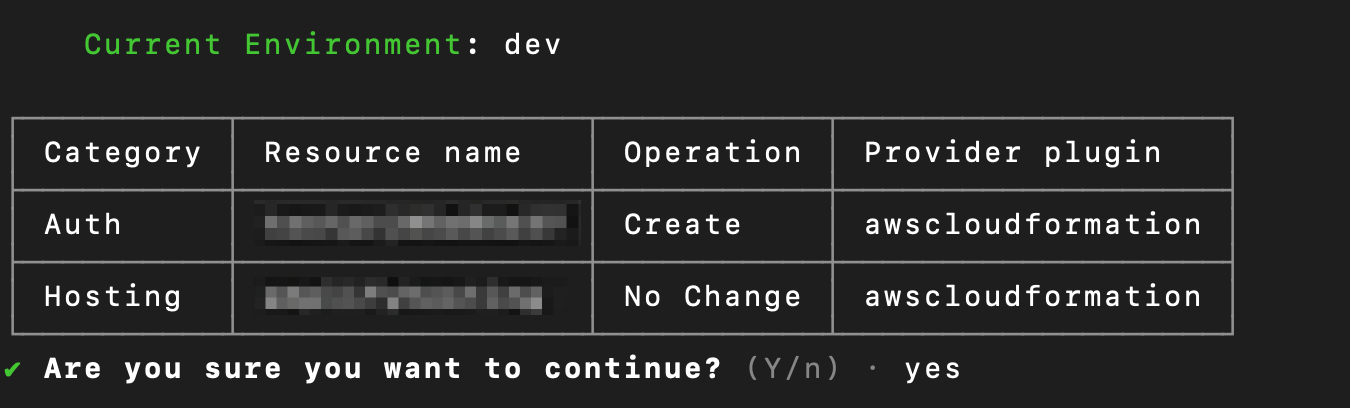This screenshot has height=408, width=1350.
Task: Click the word 'Current' in the green label
Action: coord(153,45)
